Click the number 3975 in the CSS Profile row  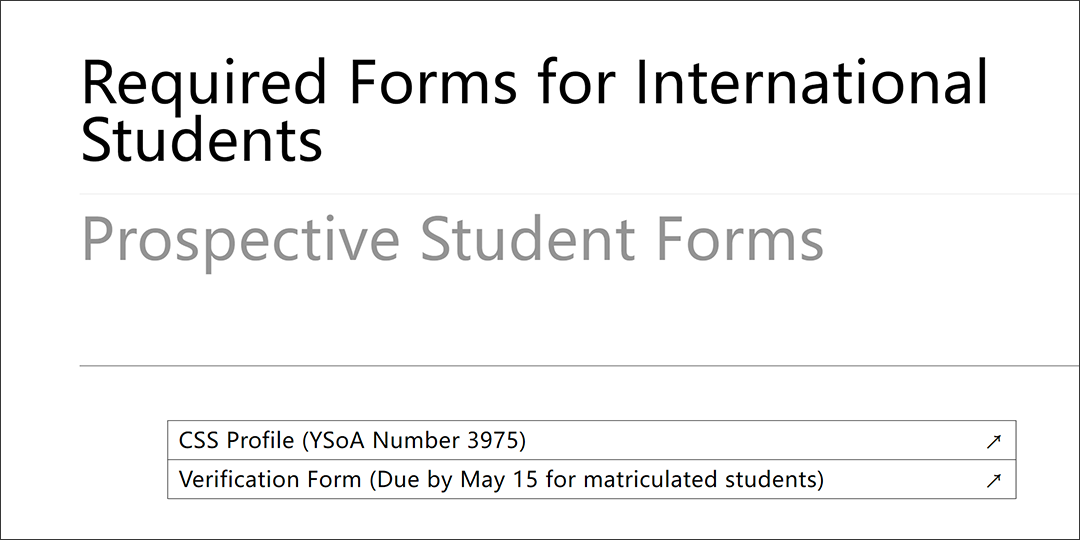click(492, 440)
